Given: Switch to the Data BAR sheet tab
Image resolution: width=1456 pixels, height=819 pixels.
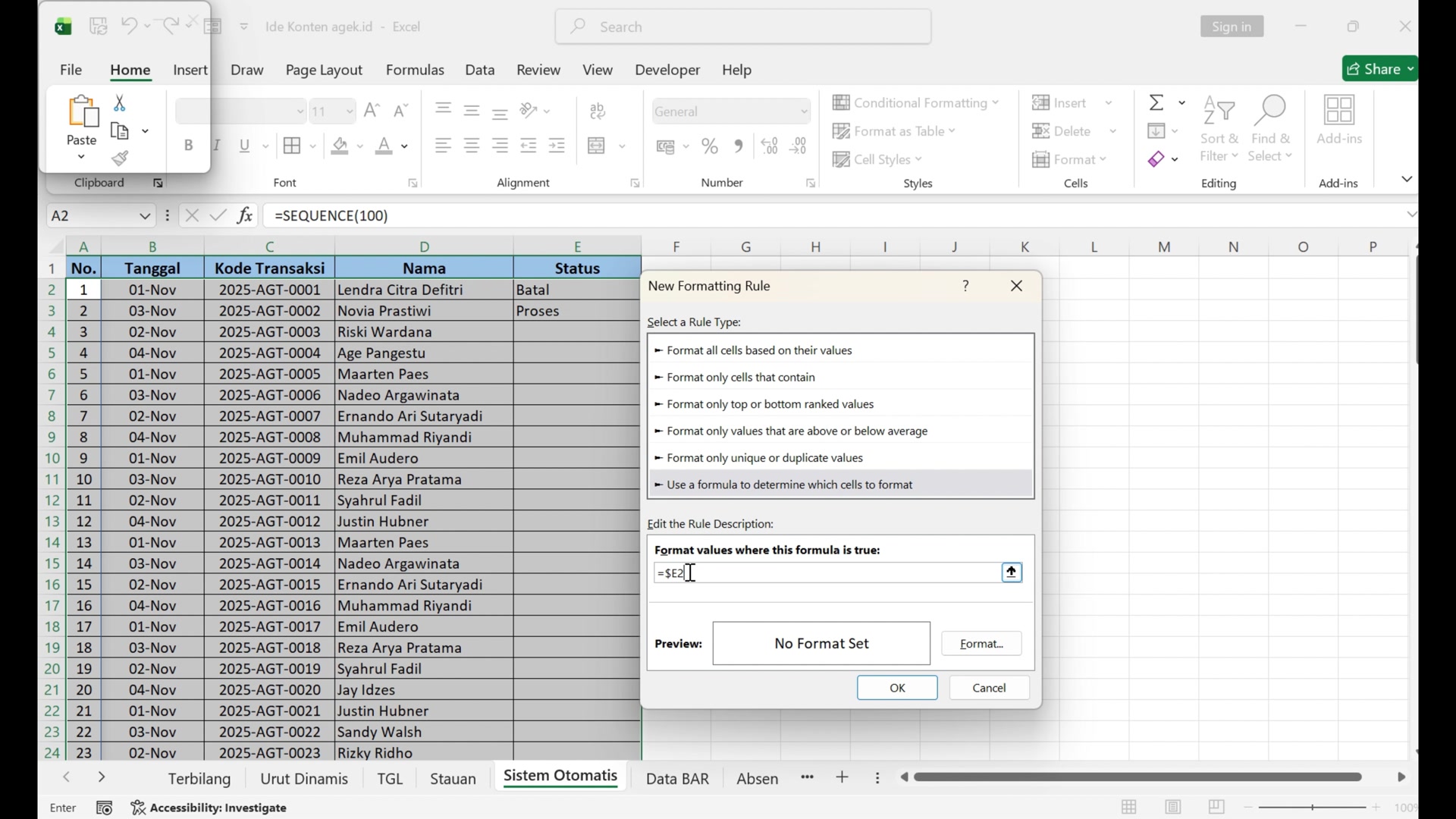Looking at the screenshot, I should click(x=677, y=779).
